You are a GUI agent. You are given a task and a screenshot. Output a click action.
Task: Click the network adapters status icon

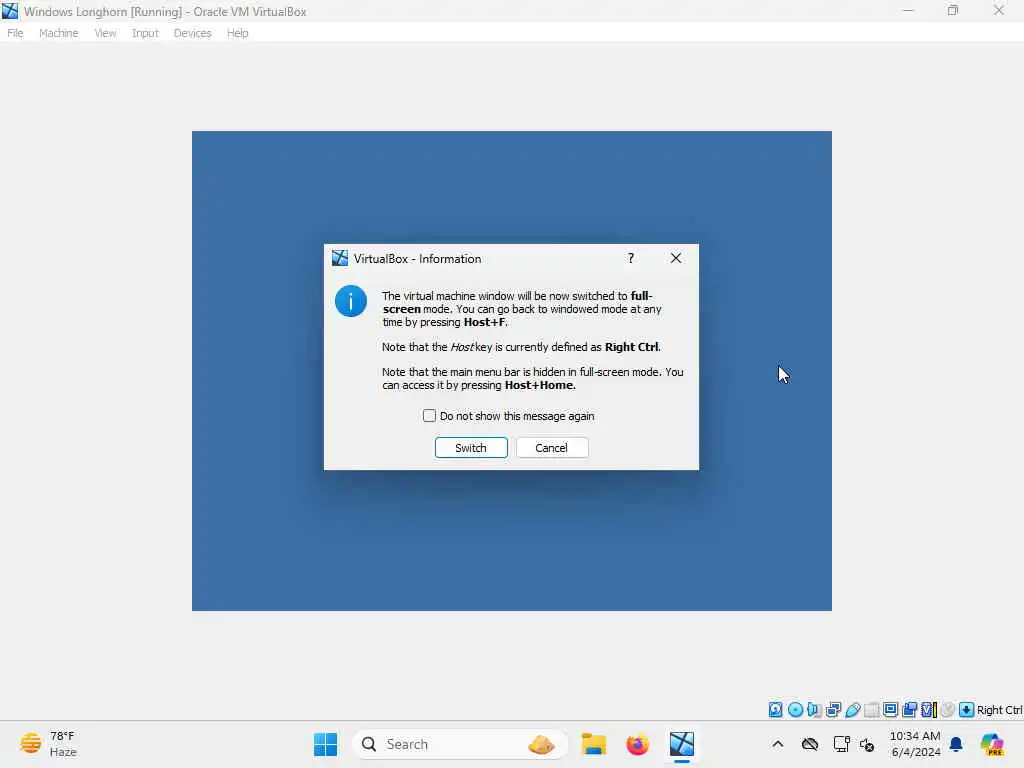833,710
